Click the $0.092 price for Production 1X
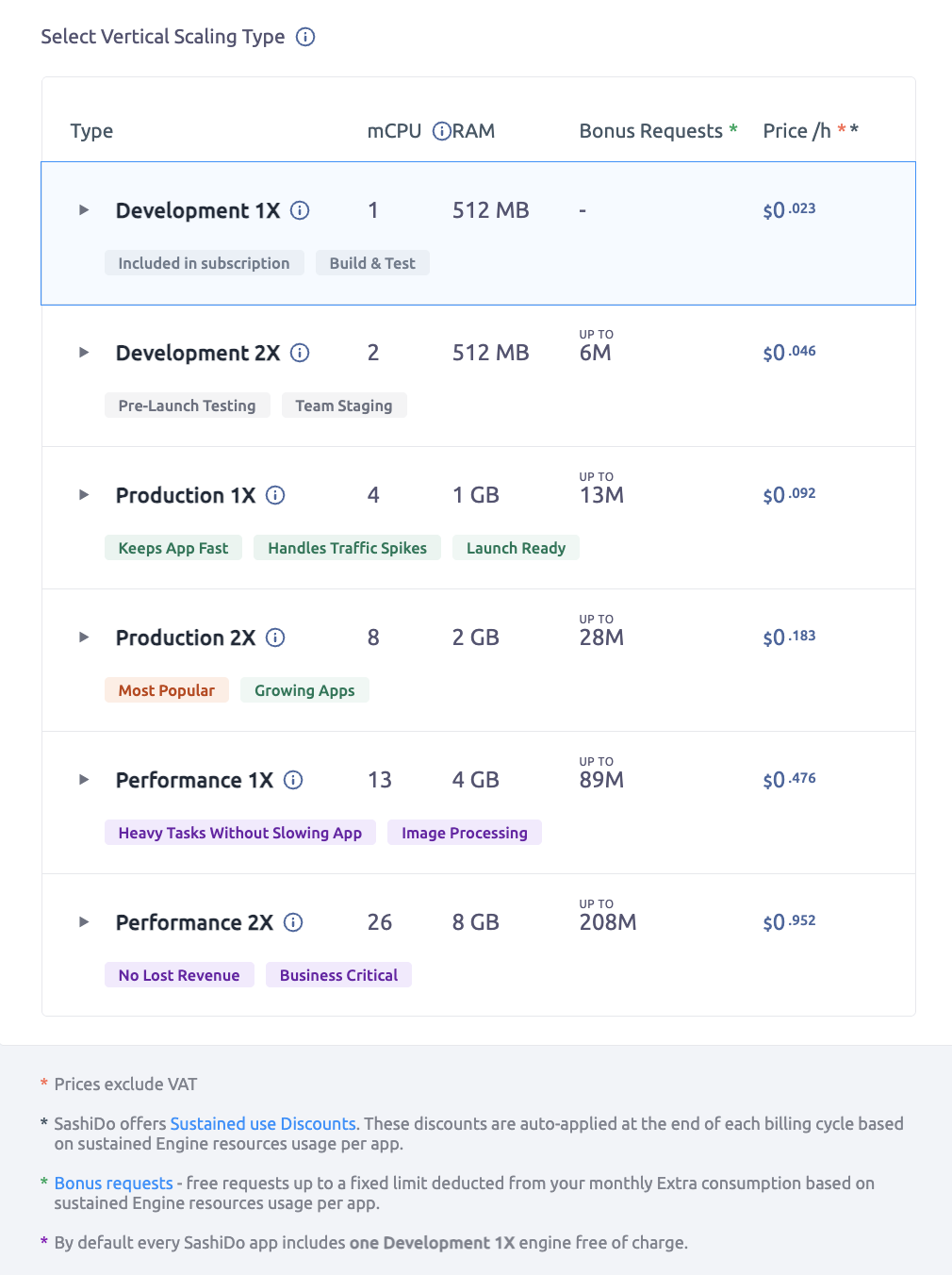Image resolution: width=952 pixels, height=1275 pixels. pyautogui.click(x=790, y=495)
